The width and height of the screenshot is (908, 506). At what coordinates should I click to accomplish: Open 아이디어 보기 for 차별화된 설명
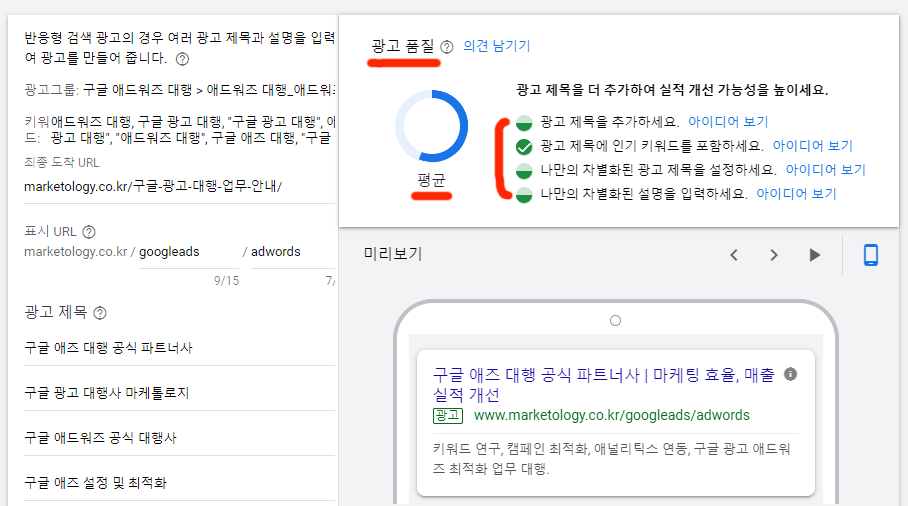[796, 194]
